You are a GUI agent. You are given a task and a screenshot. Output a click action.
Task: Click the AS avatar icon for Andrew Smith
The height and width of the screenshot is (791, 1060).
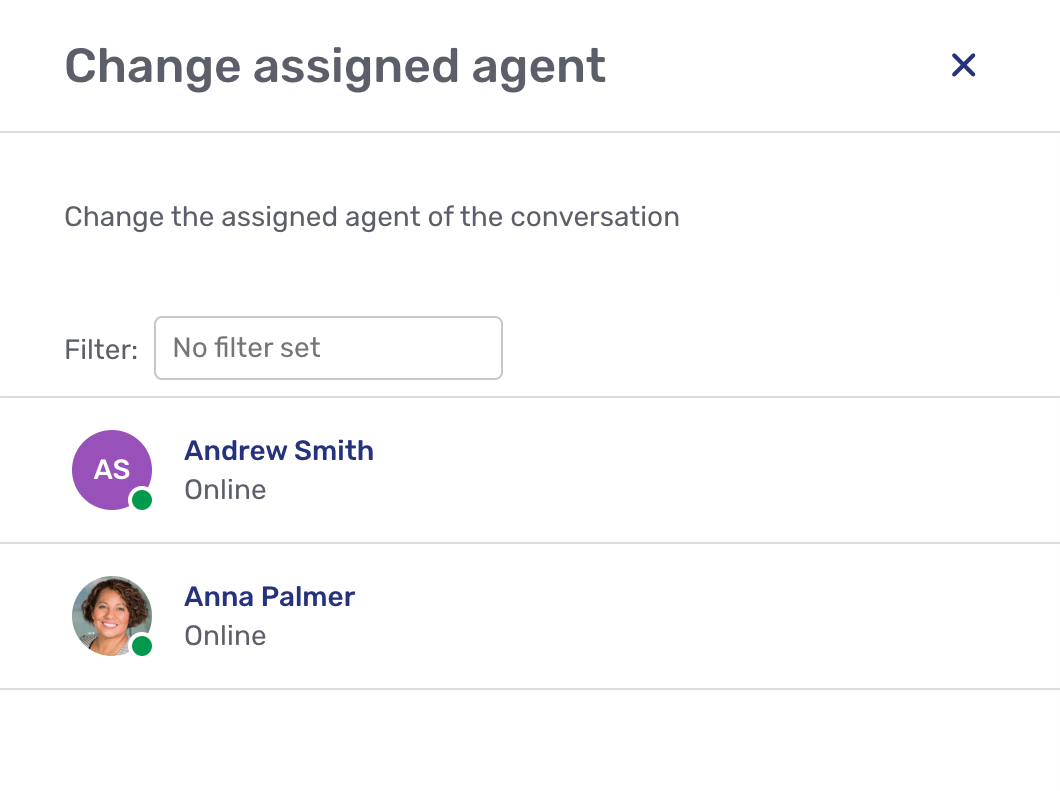click(111, 470)
